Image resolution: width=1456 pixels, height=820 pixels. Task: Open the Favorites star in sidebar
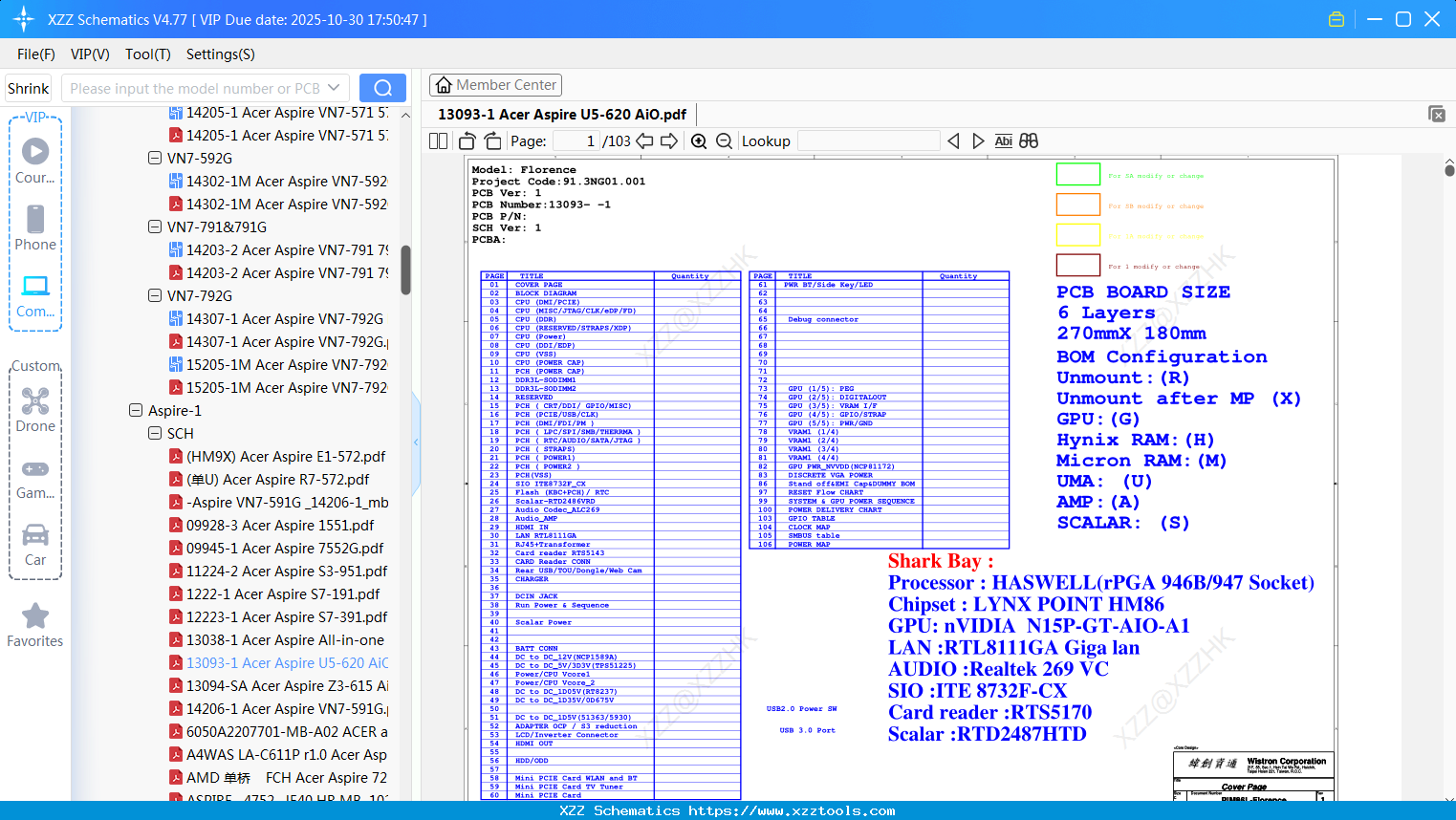point(35,625)
